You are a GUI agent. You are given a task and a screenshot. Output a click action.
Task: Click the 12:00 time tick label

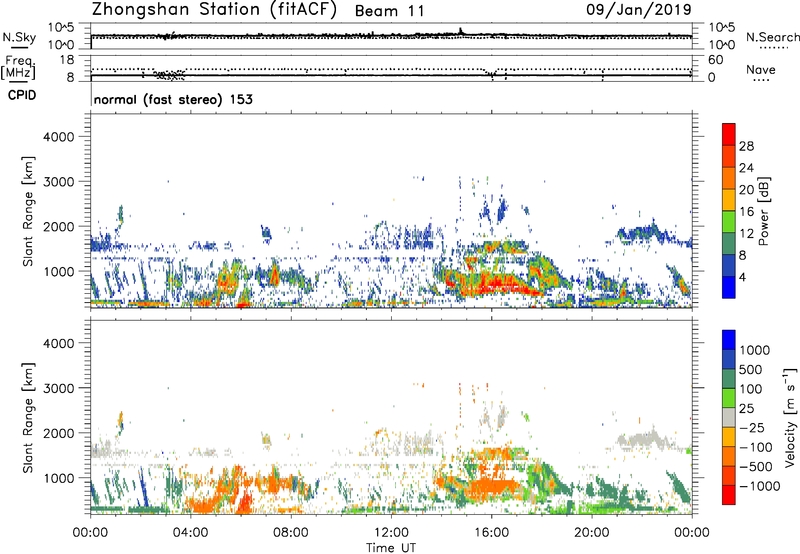pyautogui.click(x=391, y=533)
